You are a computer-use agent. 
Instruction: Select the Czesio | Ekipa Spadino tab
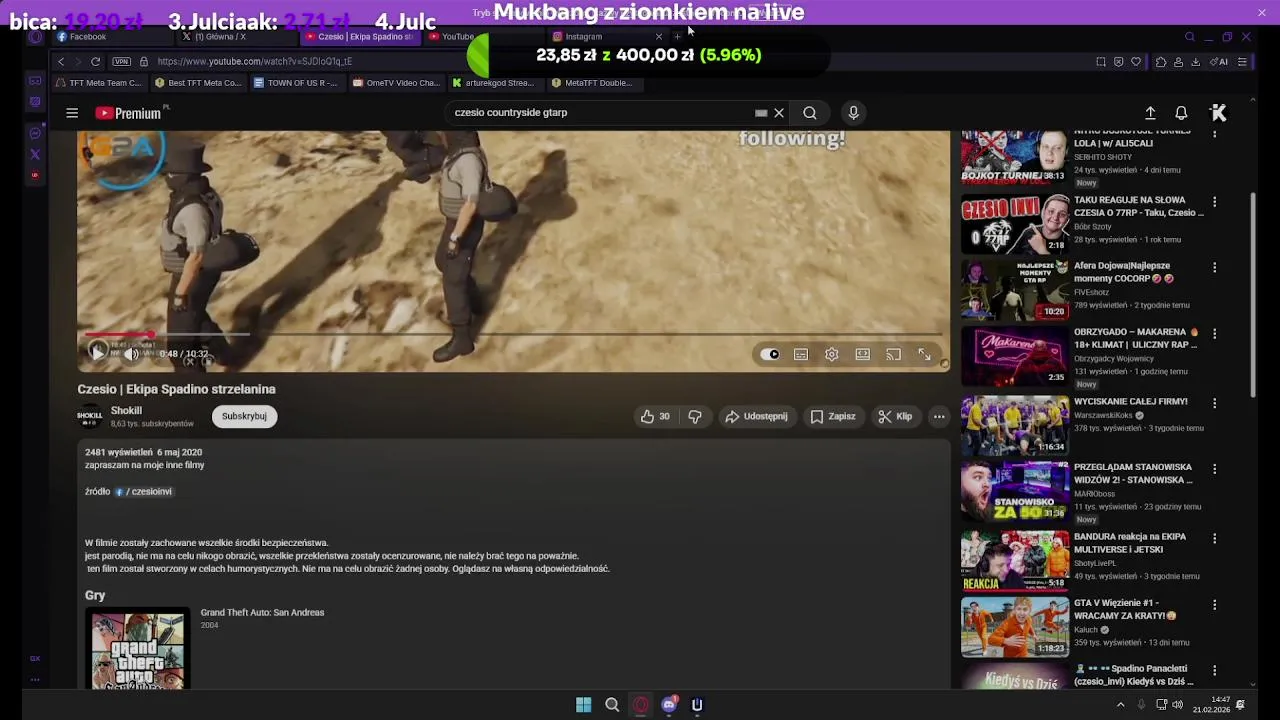[x=360, y=37]
